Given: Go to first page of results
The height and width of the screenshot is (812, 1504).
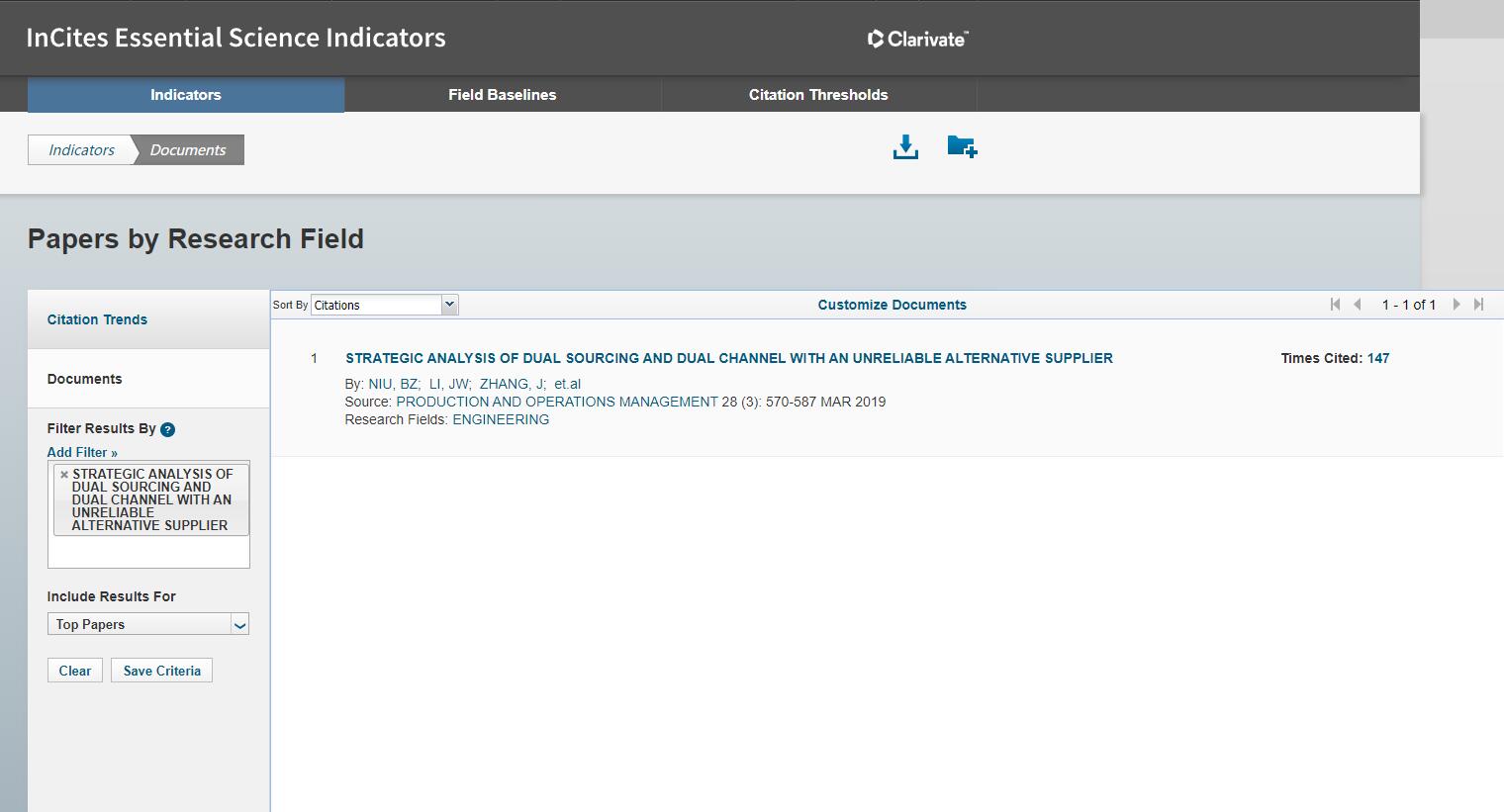Looking at the screenshot, I should (x=1335, y=305).
